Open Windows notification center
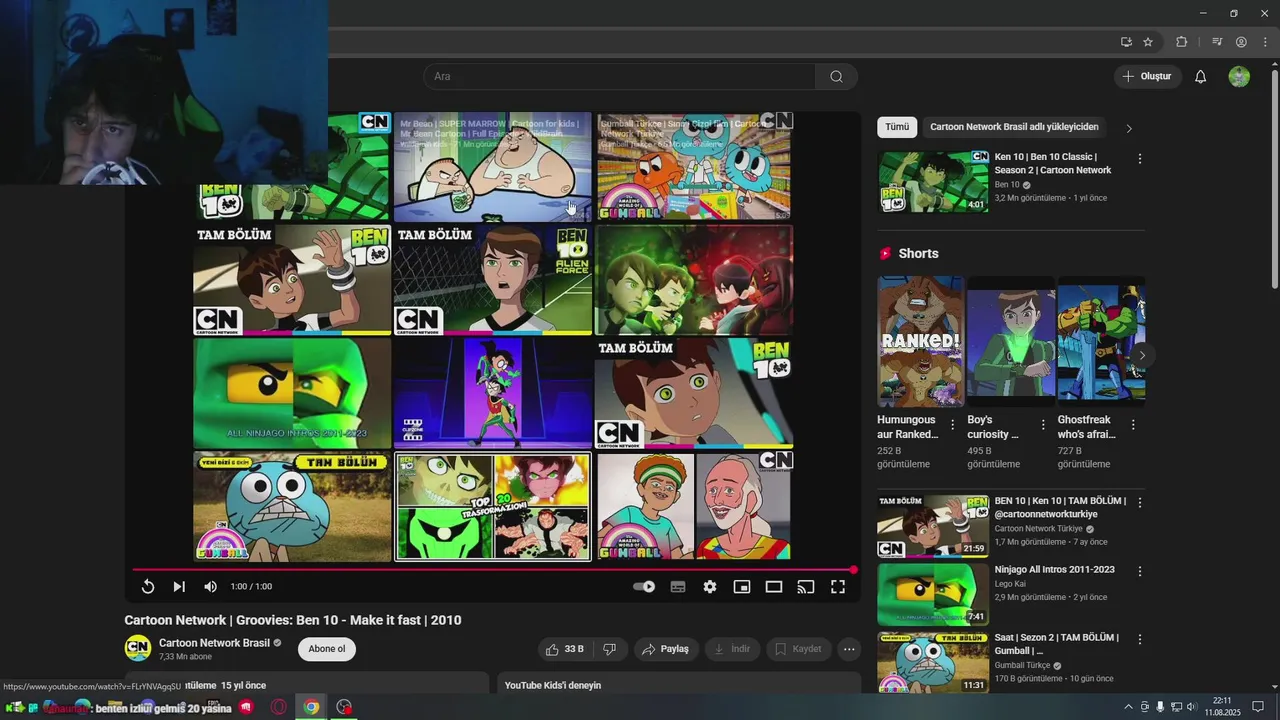Image resolution: width=1280 pixels, height=720 pixels. [1258, 707]
